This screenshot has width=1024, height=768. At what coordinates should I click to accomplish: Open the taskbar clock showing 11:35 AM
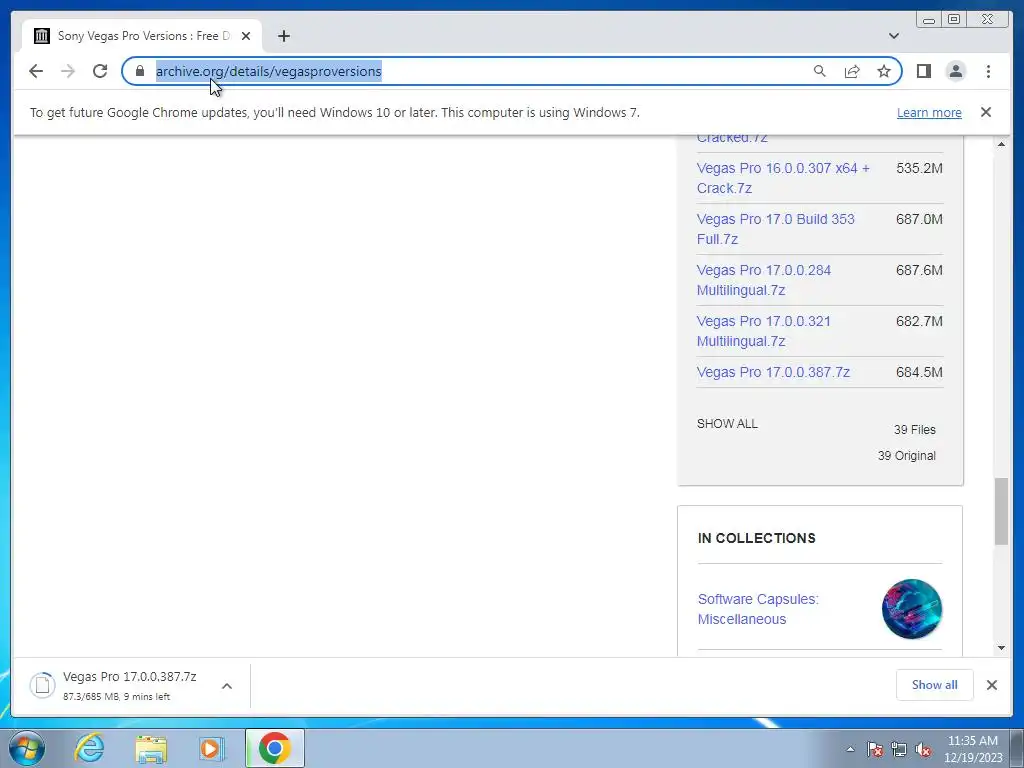click(973, 749)
